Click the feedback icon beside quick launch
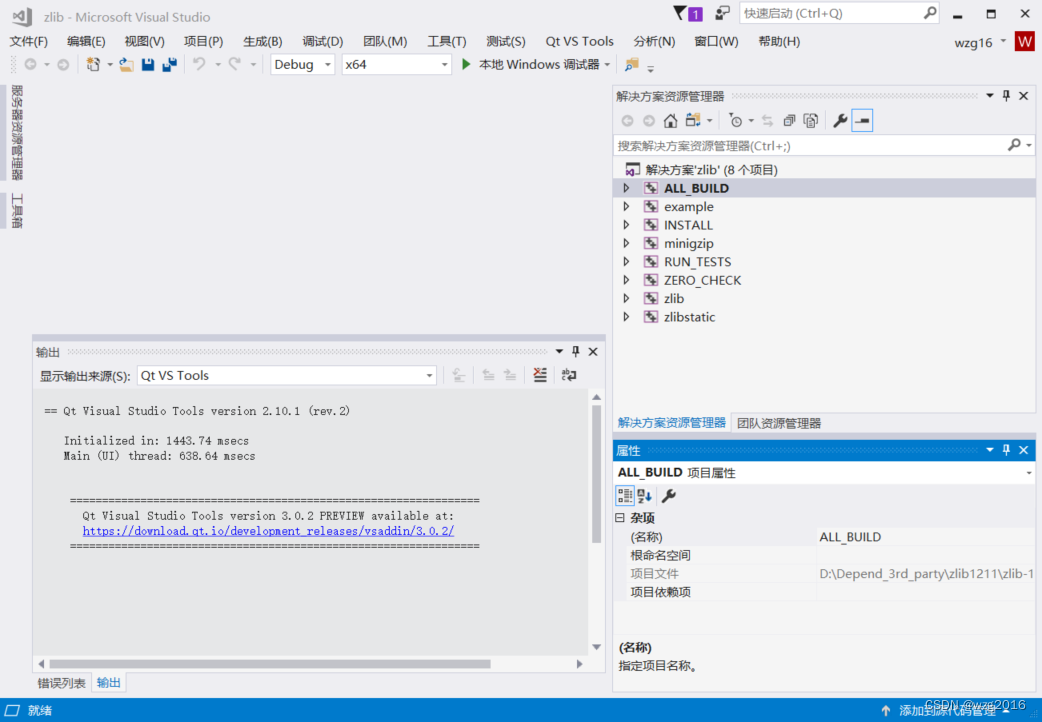1042x722 pixels. click(722, 13)
